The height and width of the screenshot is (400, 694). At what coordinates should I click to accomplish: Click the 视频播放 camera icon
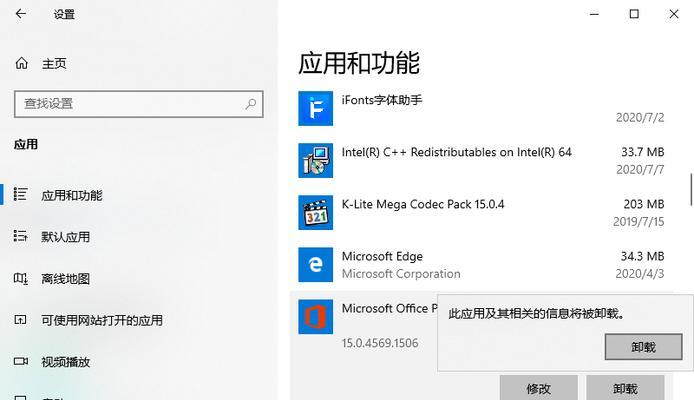point(20,362)
